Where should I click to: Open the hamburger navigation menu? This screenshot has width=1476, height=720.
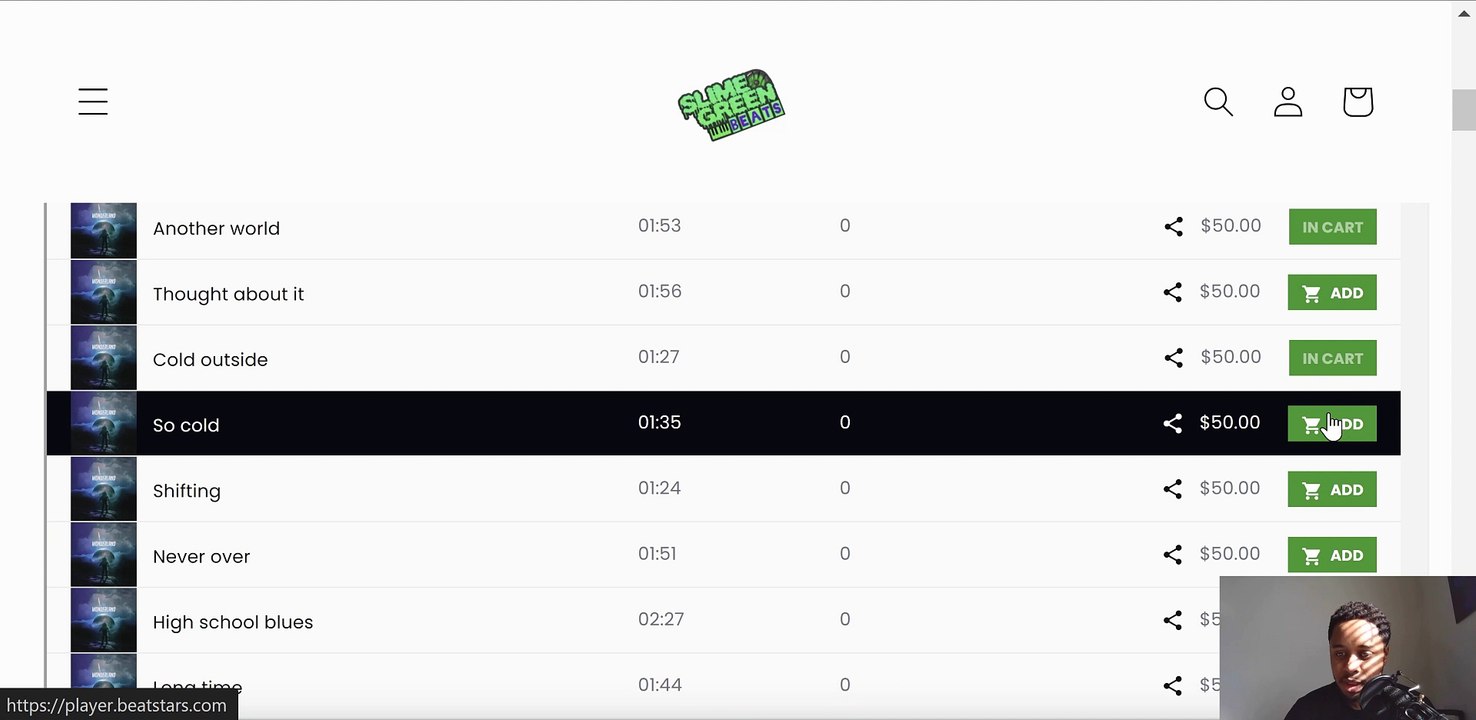click(93, 101)
